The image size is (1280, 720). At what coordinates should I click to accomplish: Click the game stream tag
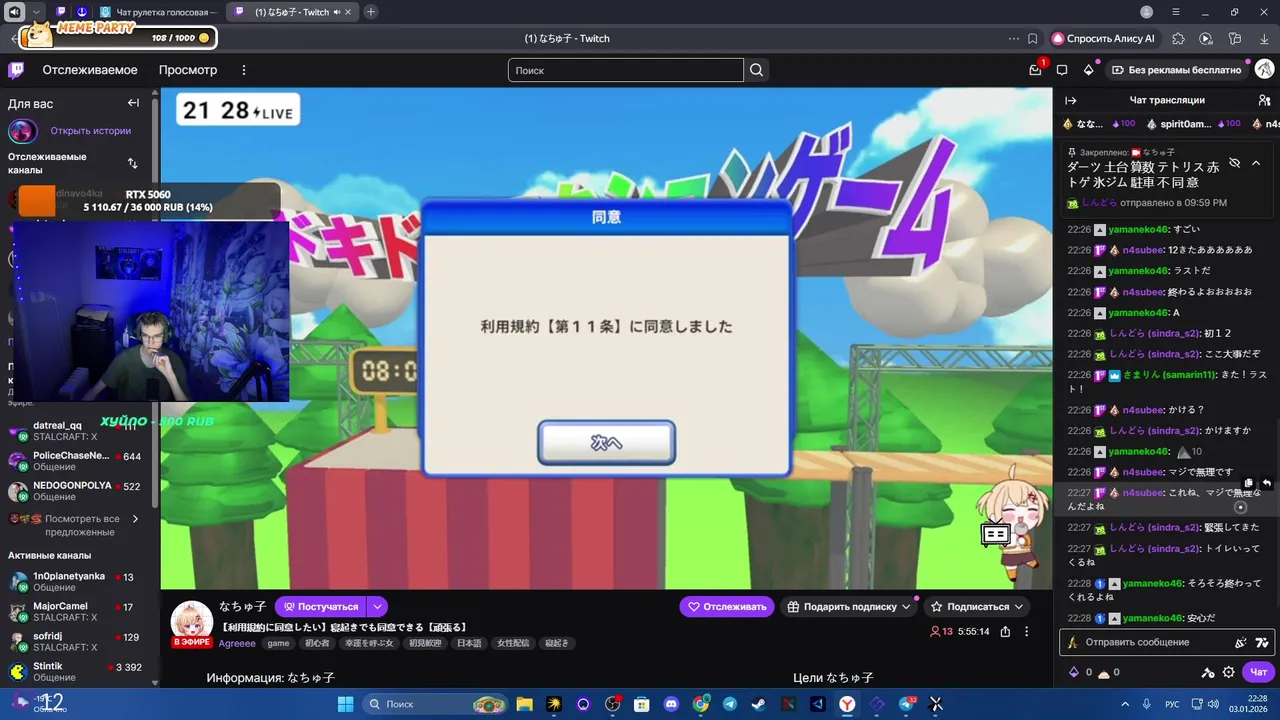click(278, 644)
